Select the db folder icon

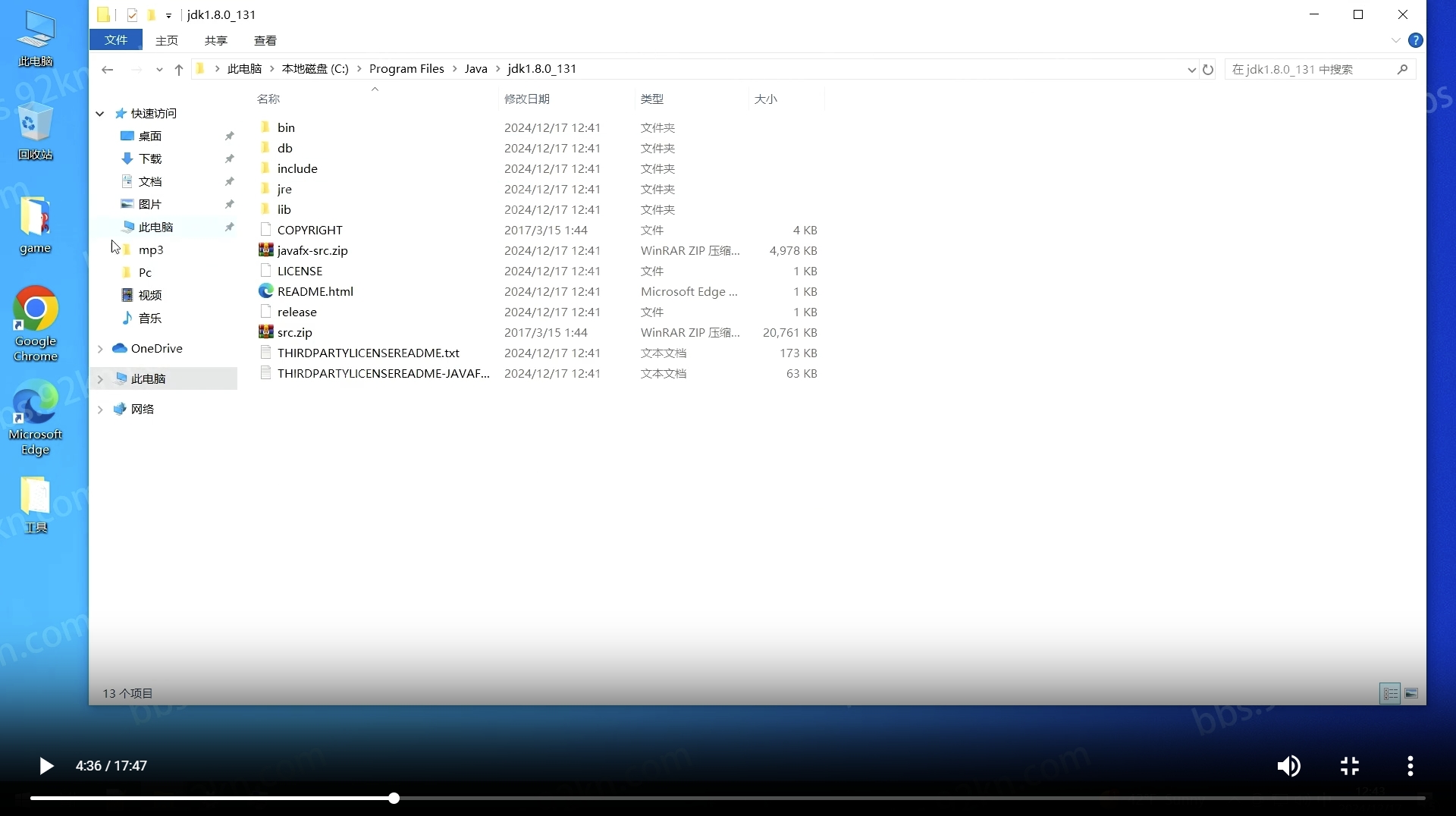265,148
